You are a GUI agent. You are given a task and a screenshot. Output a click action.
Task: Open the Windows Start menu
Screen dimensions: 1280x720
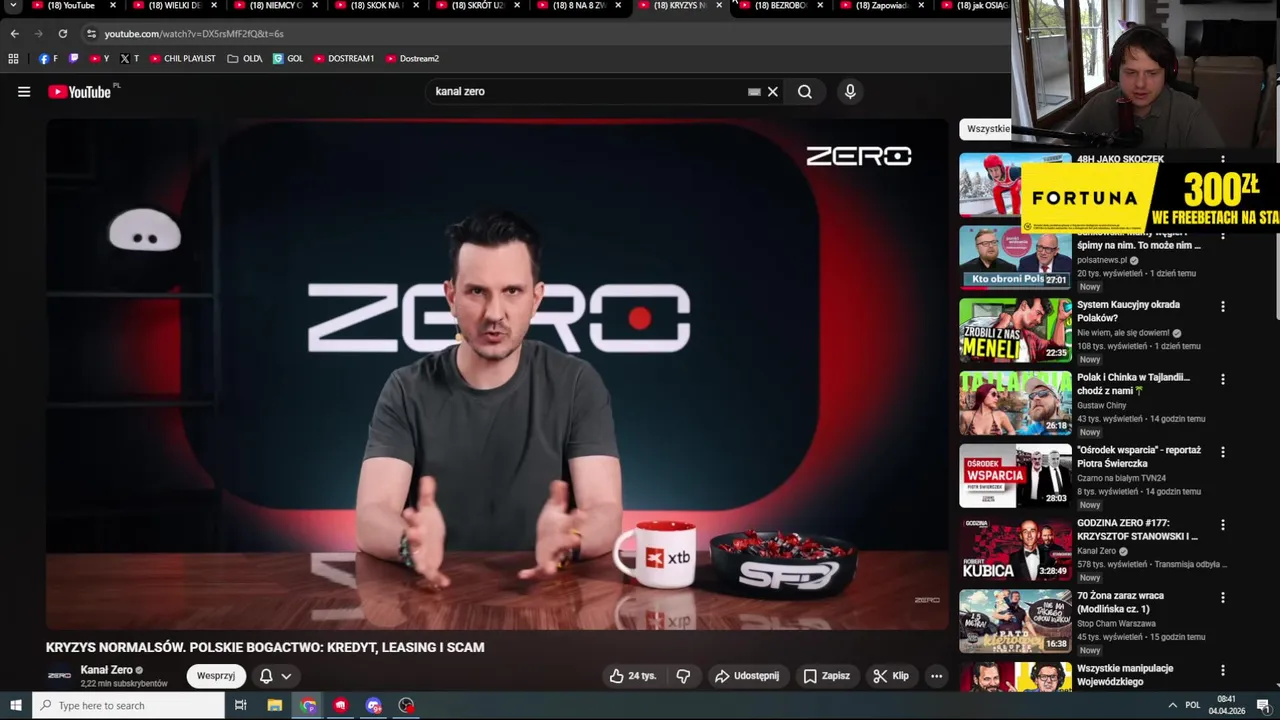click(x=15, y=705)
